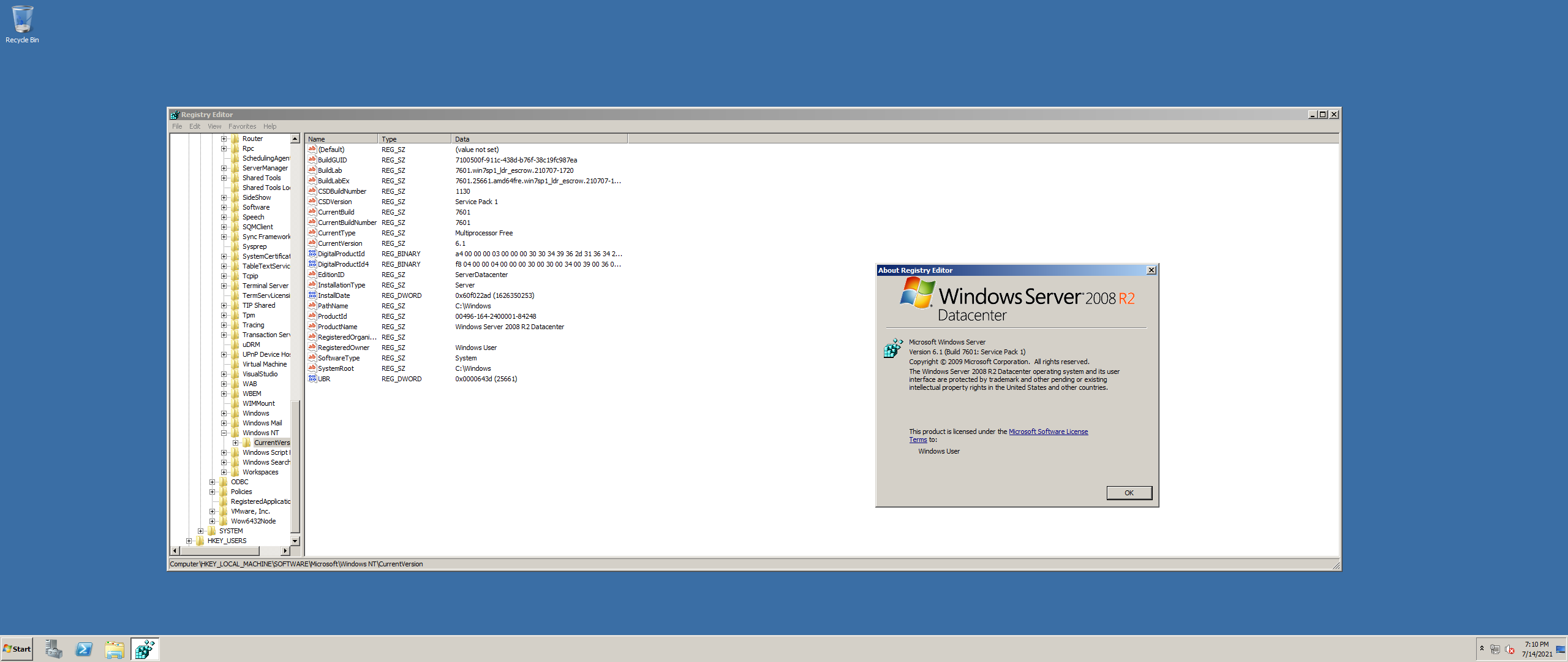Viewport: 1568px width, 662px height.
Task: Open Windows Explorer from the taskbar
Action: (115, 649)
